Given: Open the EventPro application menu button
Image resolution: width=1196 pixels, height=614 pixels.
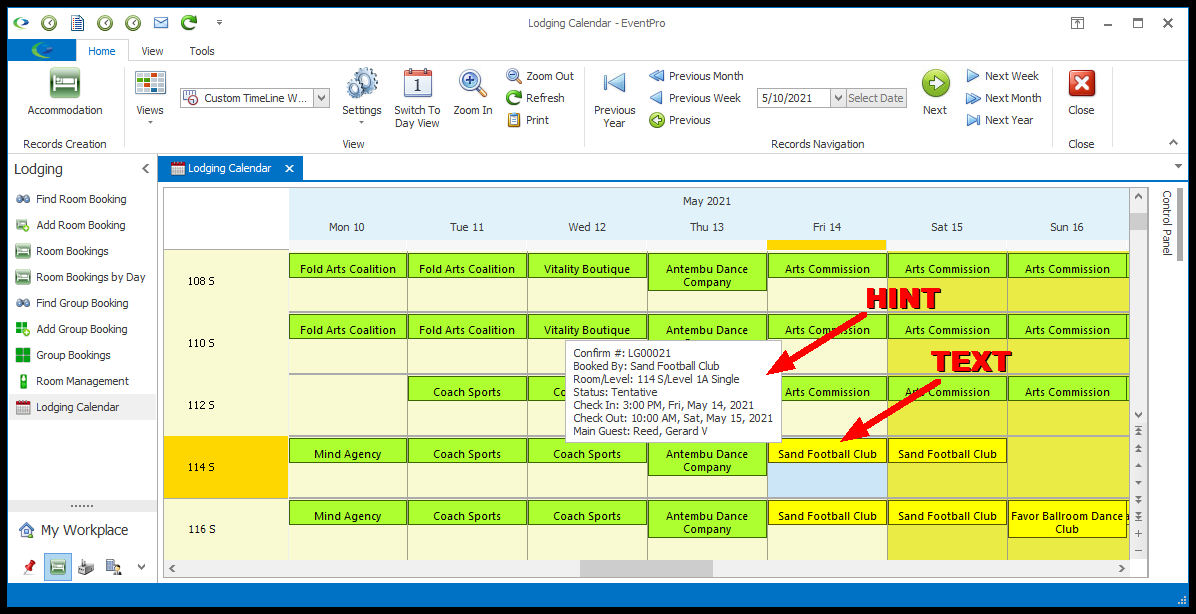Looking at the screenshot, I should point(42,50).
